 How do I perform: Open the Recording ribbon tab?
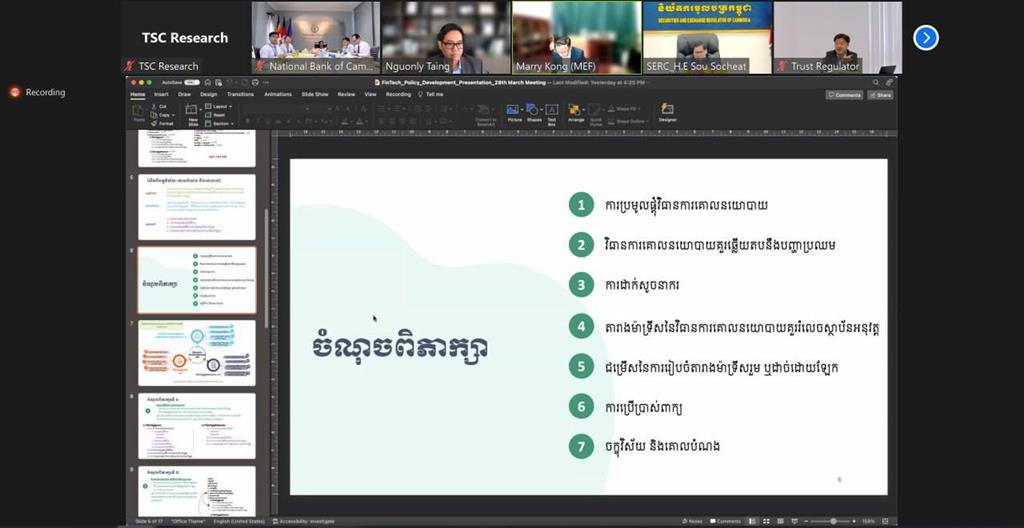tap(398, 94)
